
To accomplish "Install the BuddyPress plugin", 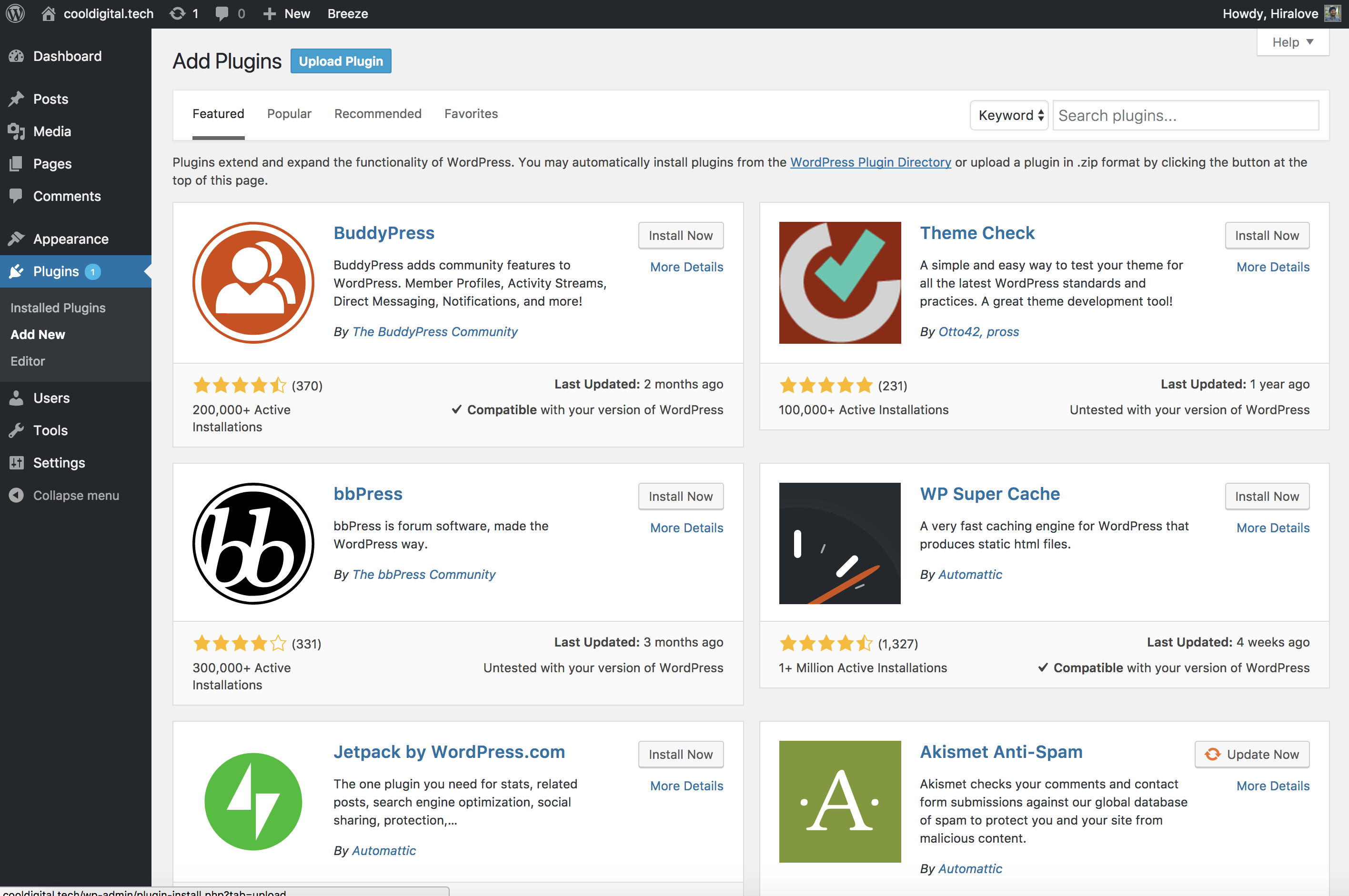I will (681, 236).
